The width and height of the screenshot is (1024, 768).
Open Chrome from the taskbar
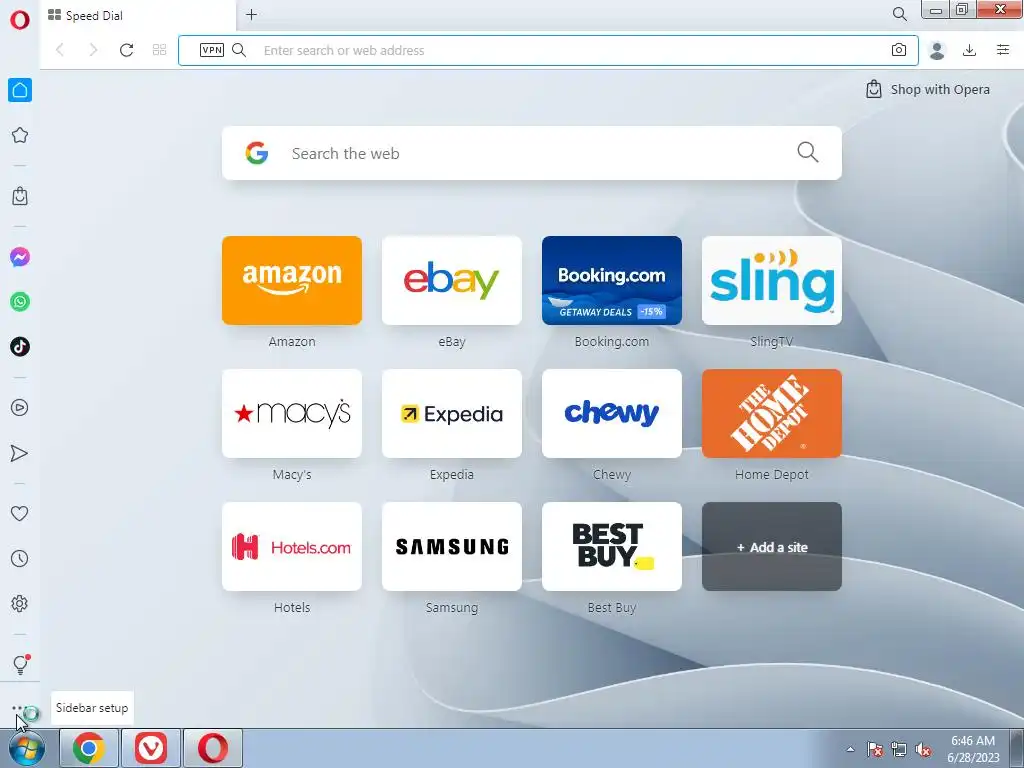click(x=89, y=748)
